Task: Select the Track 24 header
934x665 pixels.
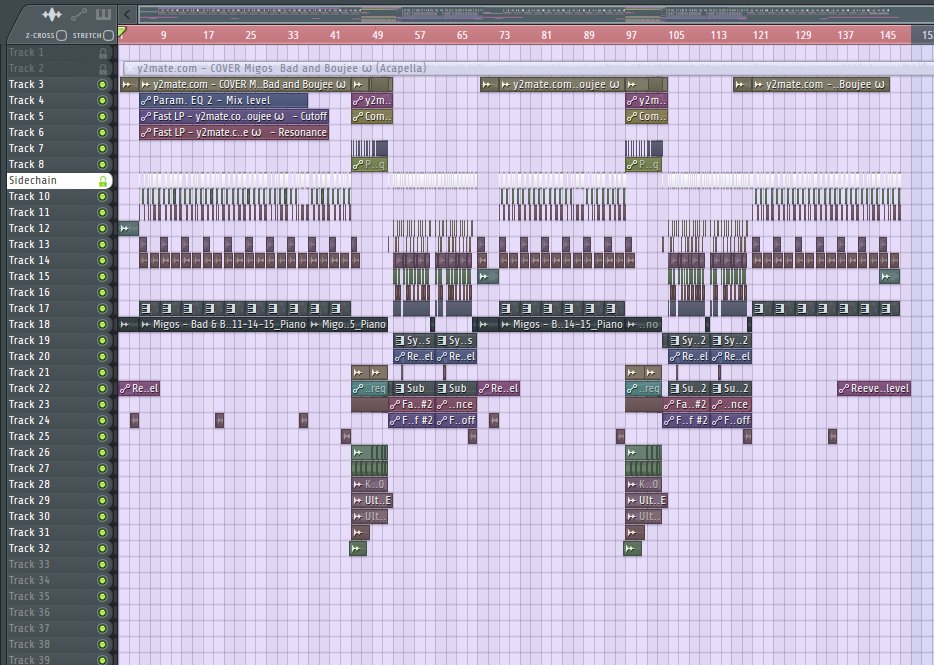Action: pos(59,421)
